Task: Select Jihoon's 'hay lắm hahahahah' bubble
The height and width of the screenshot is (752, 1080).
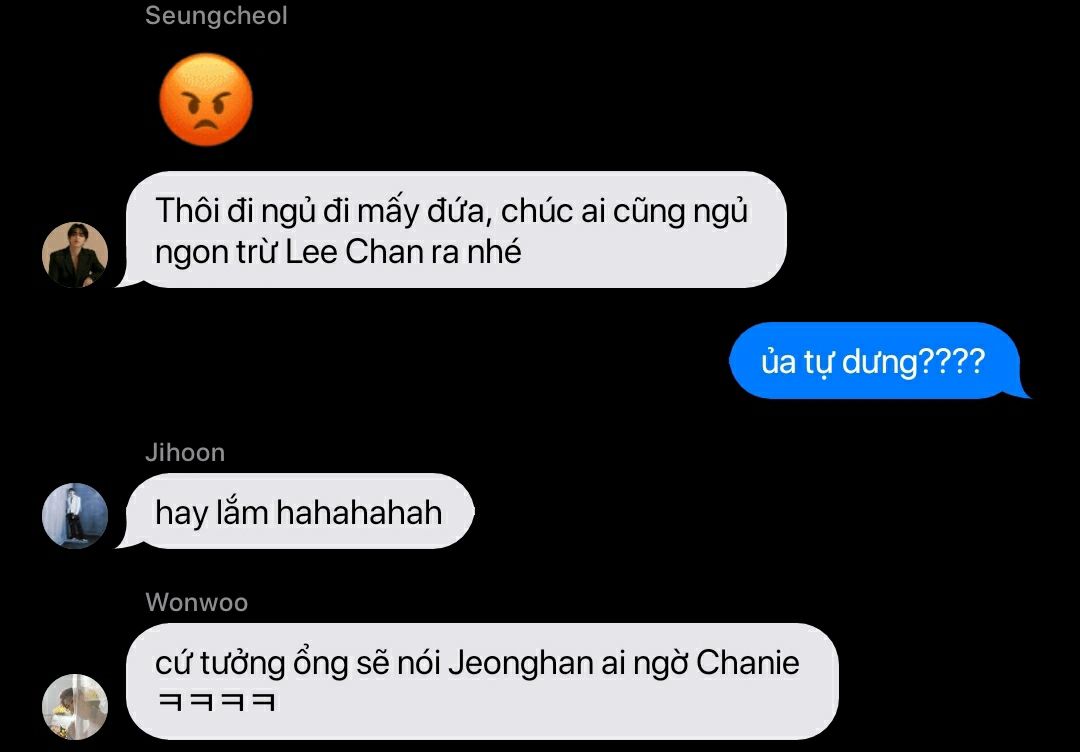Action: click(x=296, y=512)
